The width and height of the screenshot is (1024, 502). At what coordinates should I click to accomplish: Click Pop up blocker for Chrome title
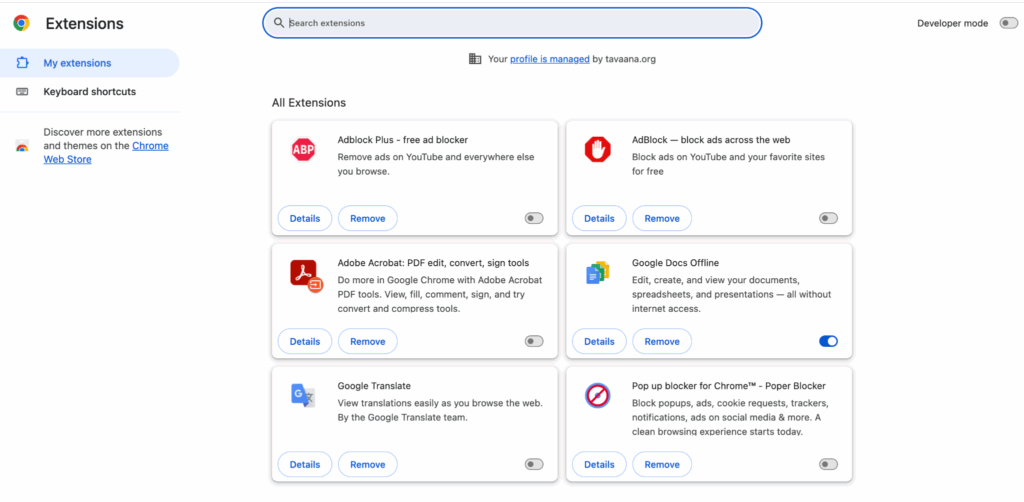click(x=729, y=386)
